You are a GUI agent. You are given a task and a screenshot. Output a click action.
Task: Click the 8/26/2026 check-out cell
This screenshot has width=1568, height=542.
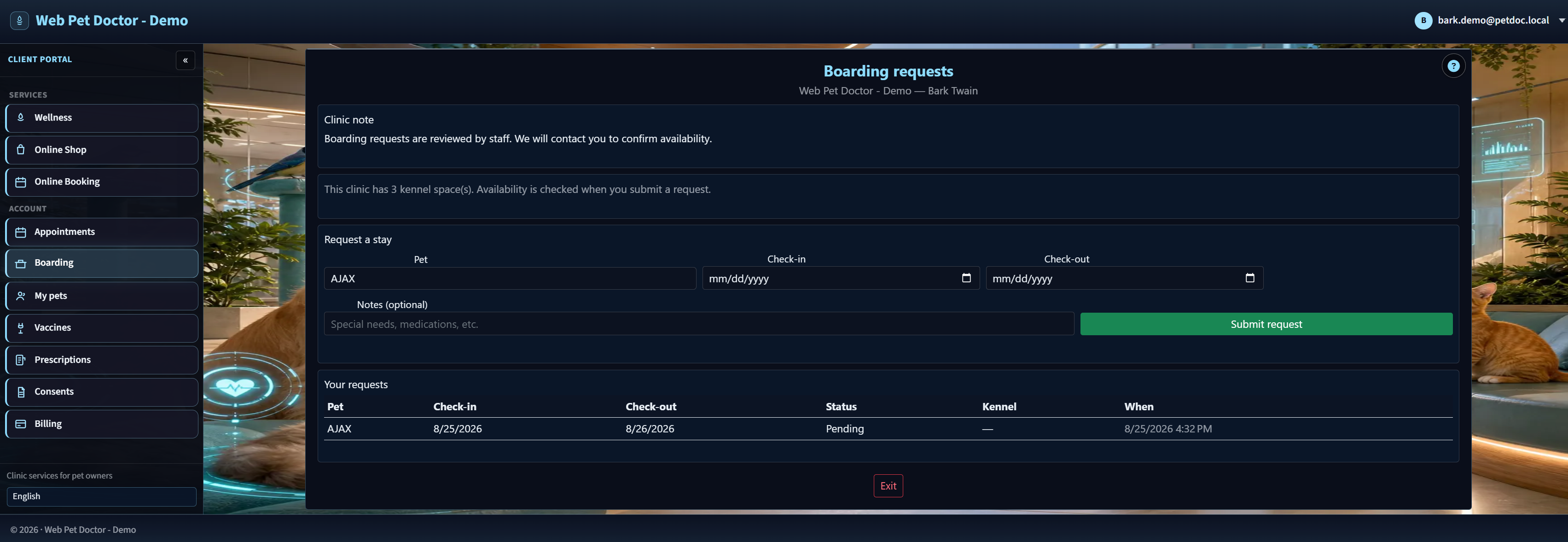[650, 429]
